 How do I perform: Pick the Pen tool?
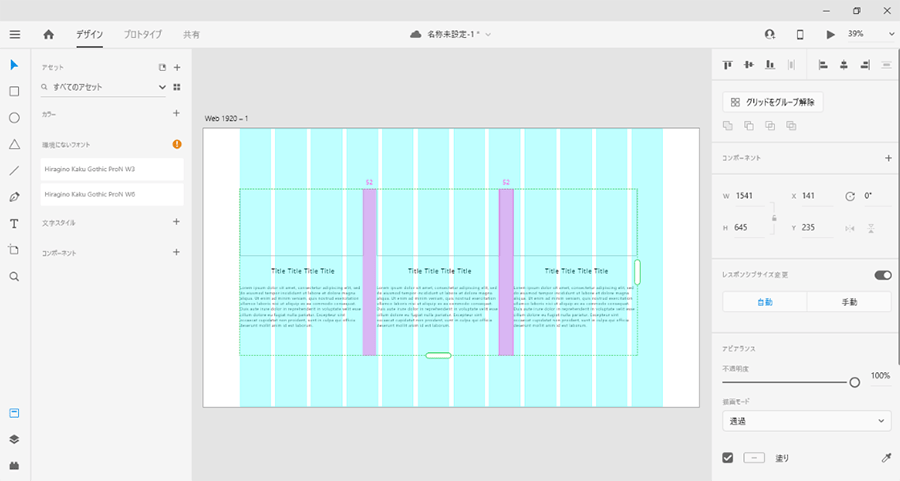coord(14,197)
